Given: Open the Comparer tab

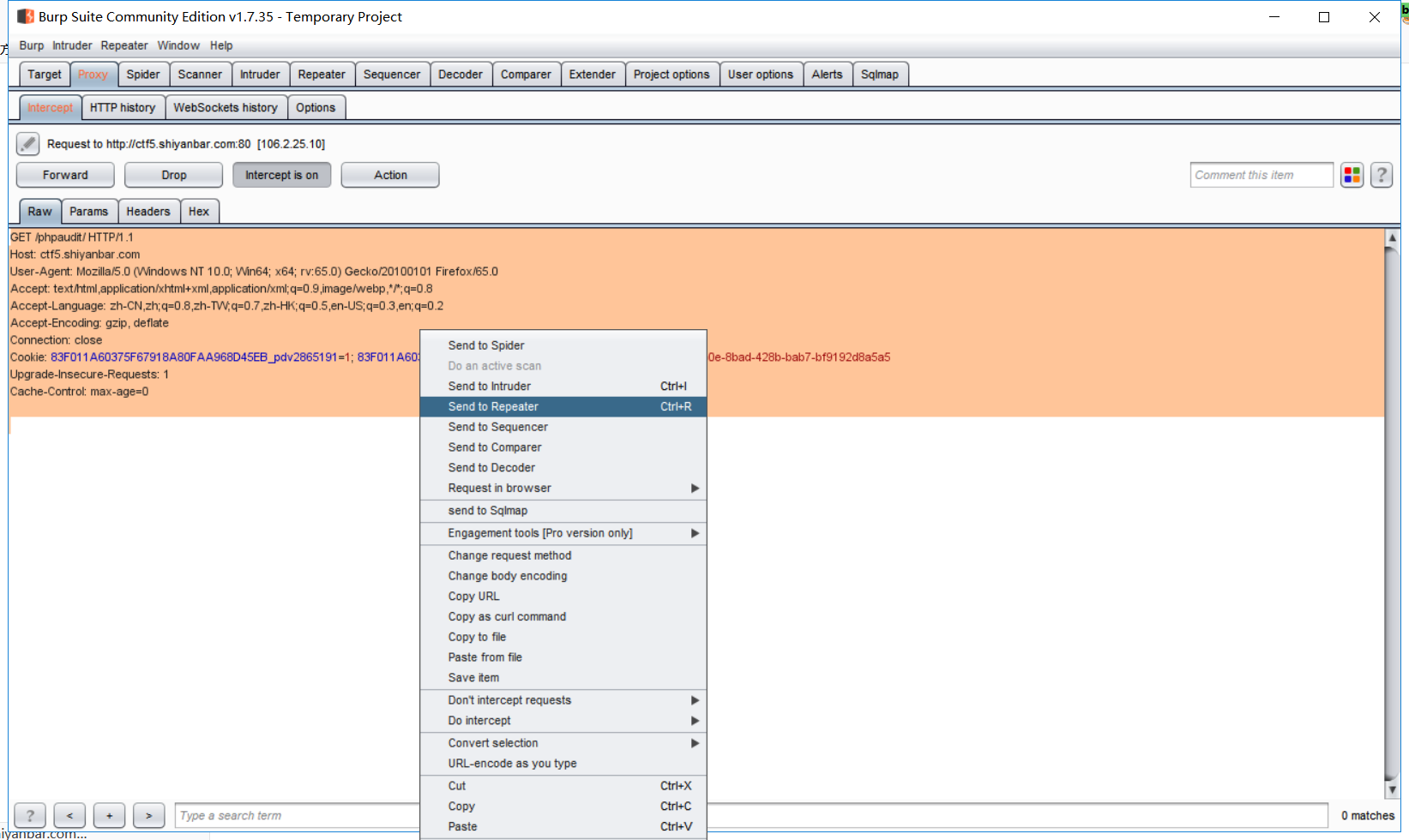Looking at the screenshot, I should click(x=526, y=75).
